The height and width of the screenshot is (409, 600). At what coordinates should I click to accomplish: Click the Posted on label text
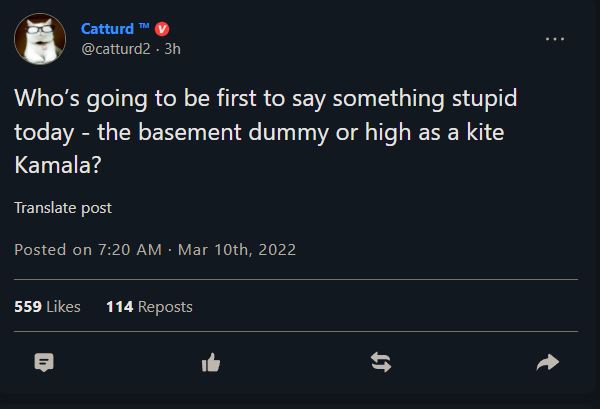pyautogui.click(x=53, y=250)
